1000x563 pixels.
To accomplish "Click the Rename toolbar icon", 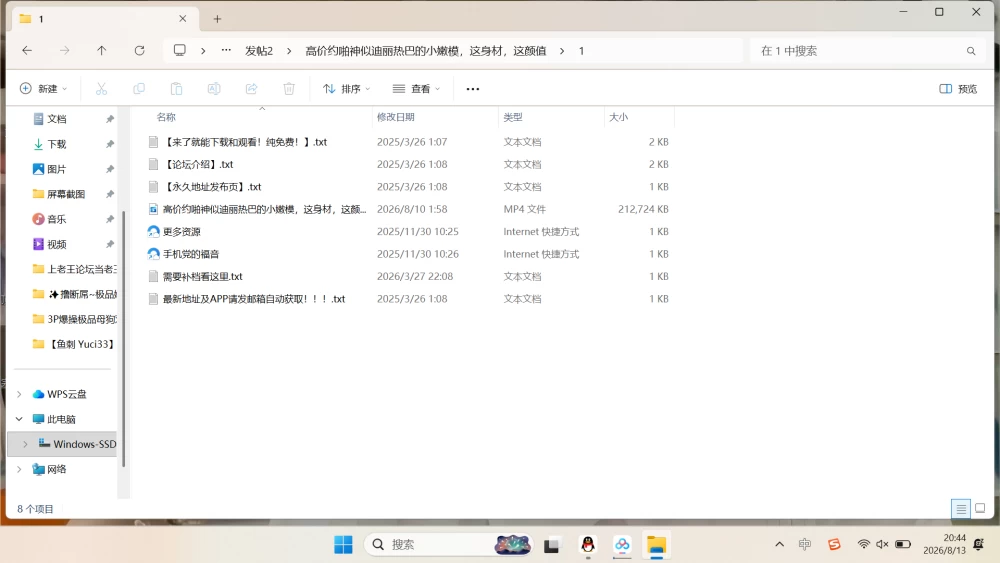I will (214, 89).
